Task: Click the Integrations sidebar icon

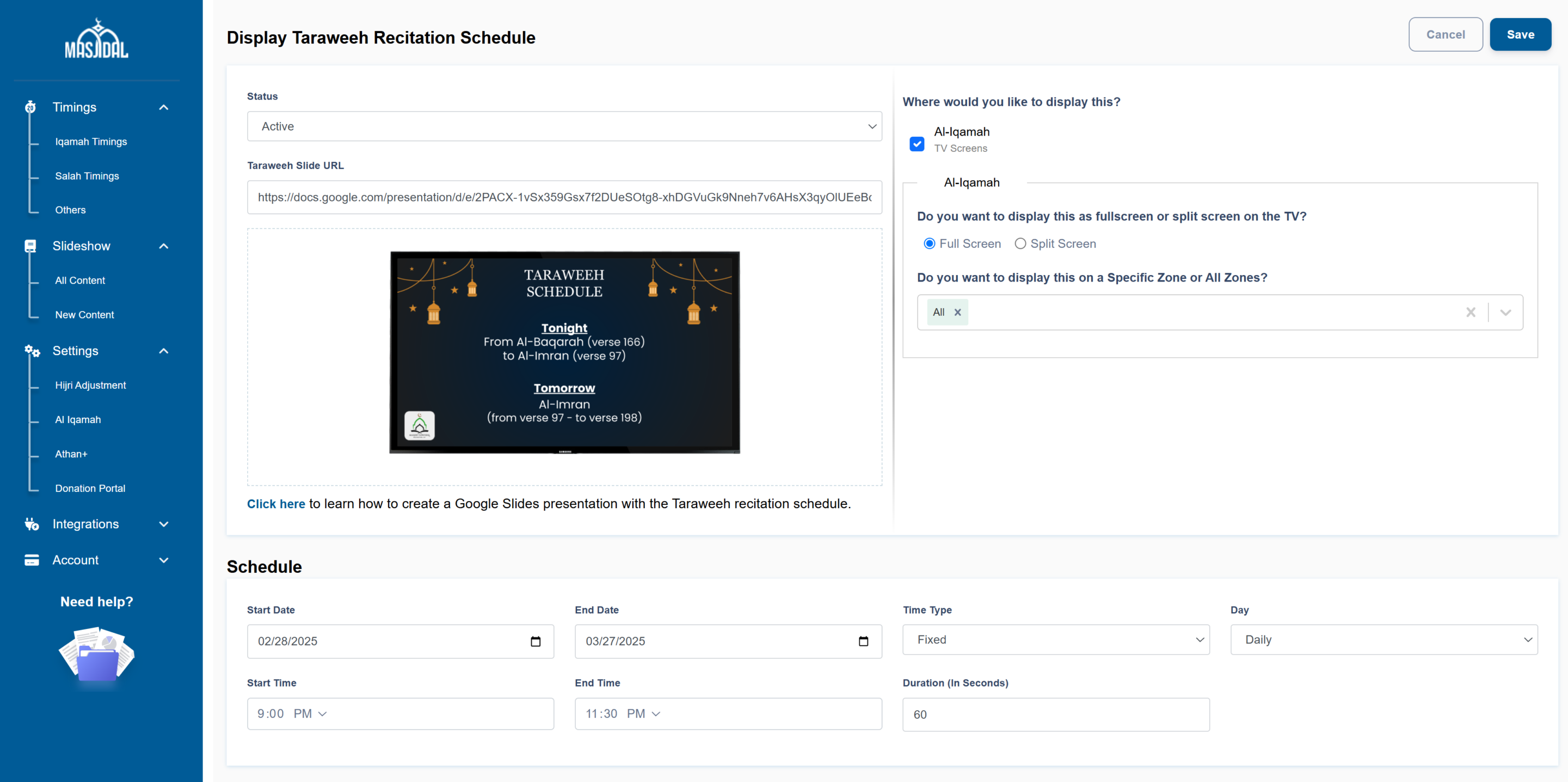Action: pos(32,524)
